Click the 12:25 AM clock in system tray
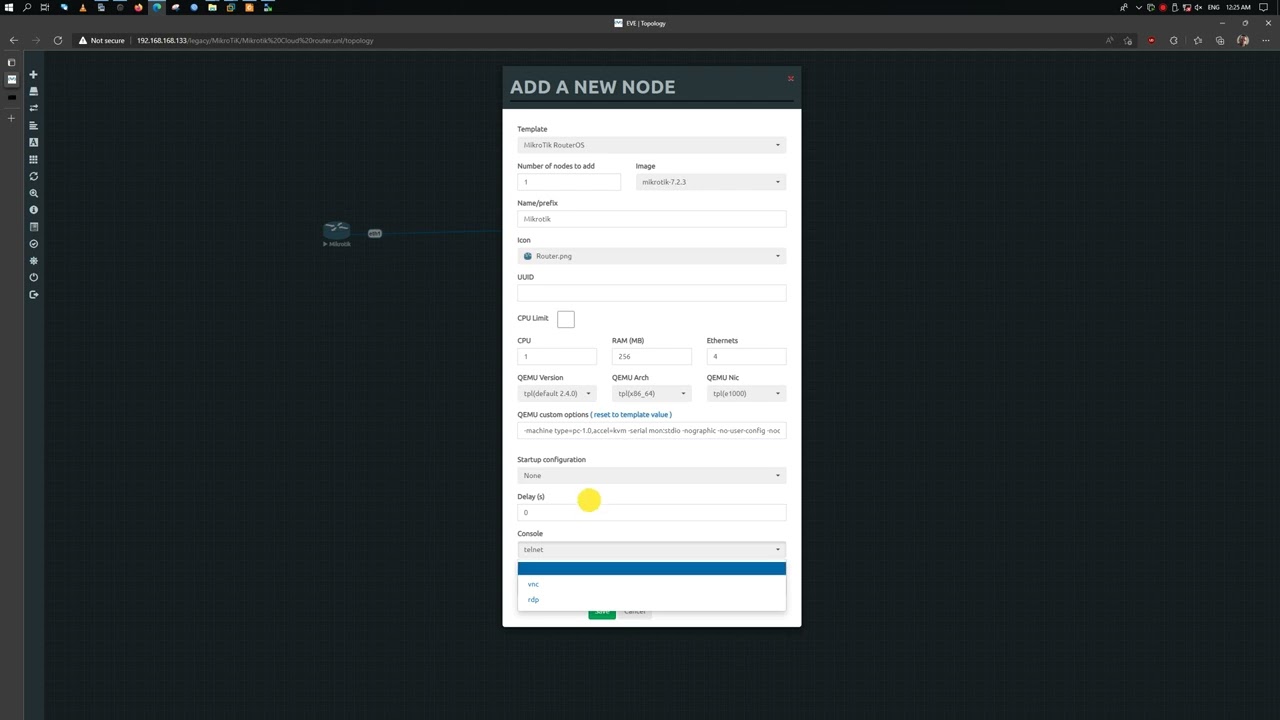This screenshot has width=1280, height=720. tap(1238, 7)
